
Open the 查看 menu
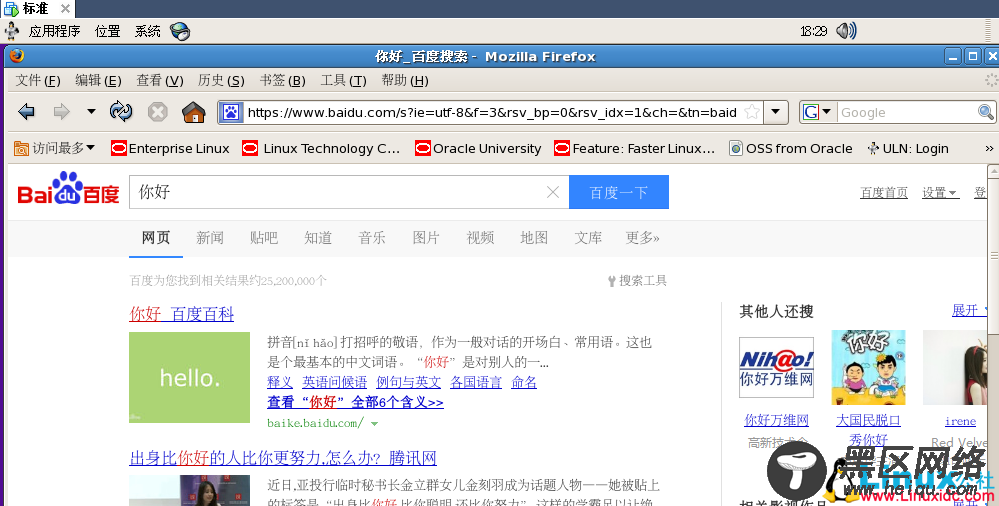(x=160, y=80)
